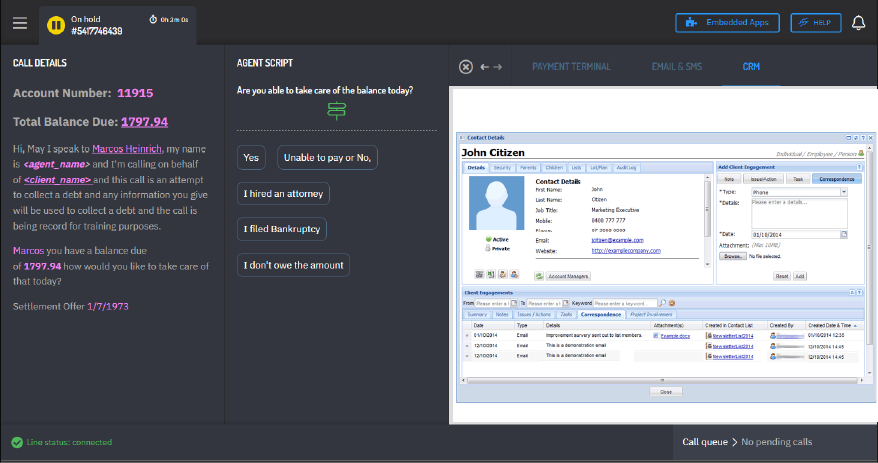Click the keyword search magnifier icon
The height and width of the screenshot is (463, 878).
click(662, 303)
